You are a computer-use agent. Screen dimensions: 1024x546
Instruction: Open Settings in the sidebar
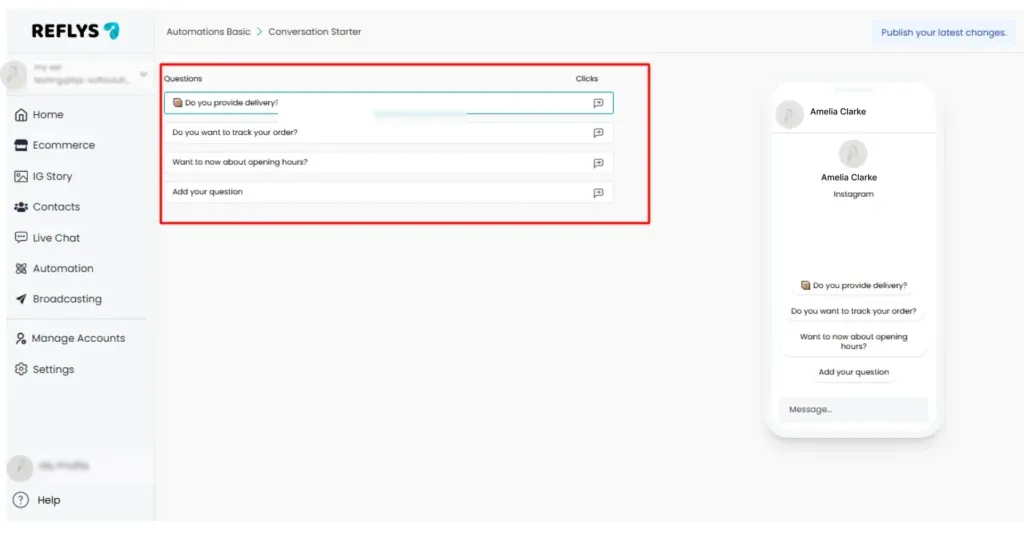[44, 369]
